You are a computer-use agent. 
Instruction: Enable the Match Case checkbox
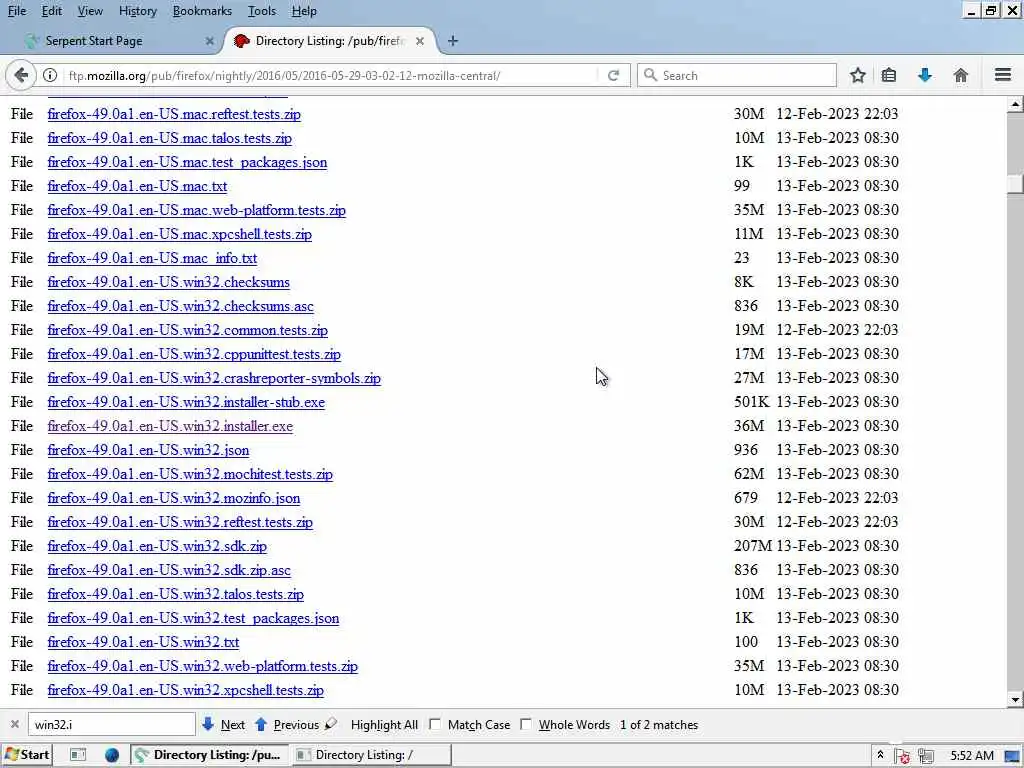[x=435, y=724]
